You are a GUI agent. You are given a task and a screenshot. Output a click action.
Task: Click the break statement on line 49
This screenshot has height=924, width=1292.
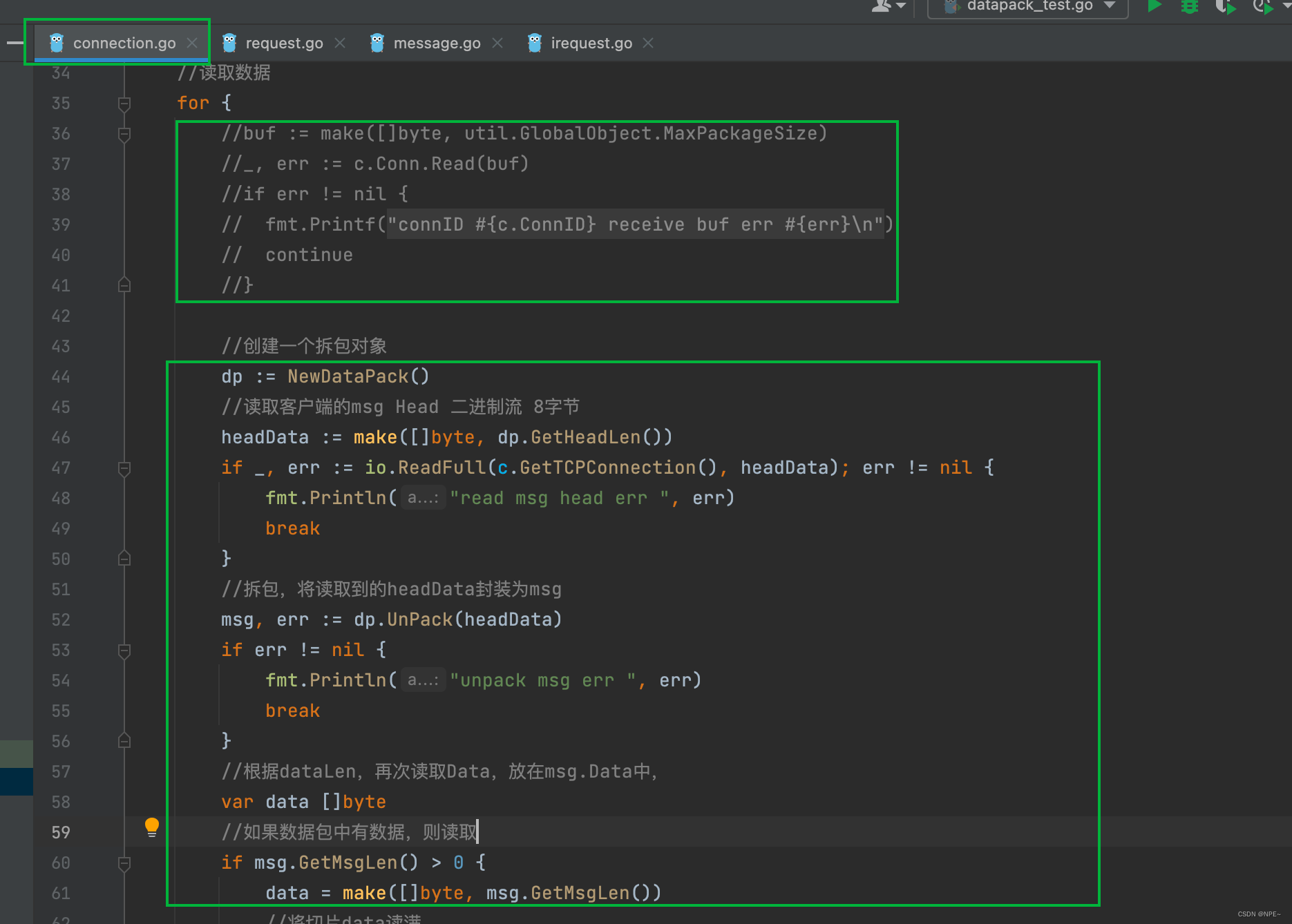[x=293, y=528]
